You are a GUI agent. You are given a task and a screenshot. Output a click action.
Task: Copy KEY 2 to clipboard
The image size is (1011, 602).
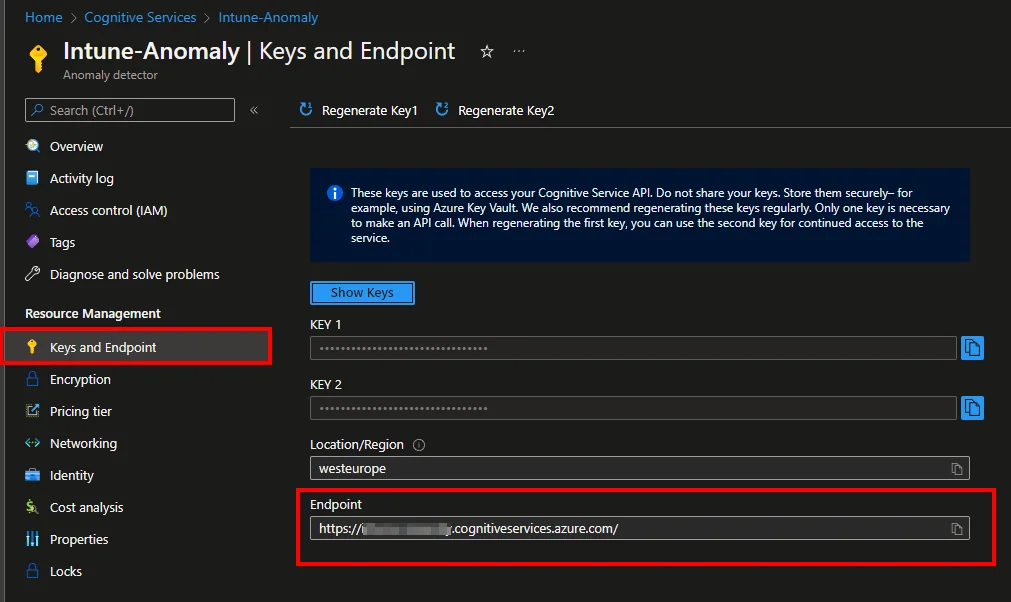[x=972, y=408]
